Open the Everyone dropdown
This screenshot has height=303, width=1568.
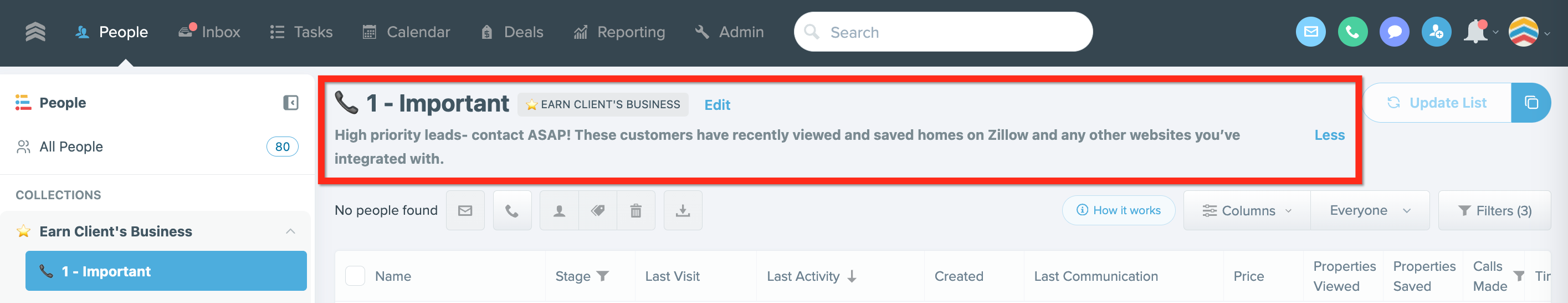pyautogui.click(x=1370, y=210)
